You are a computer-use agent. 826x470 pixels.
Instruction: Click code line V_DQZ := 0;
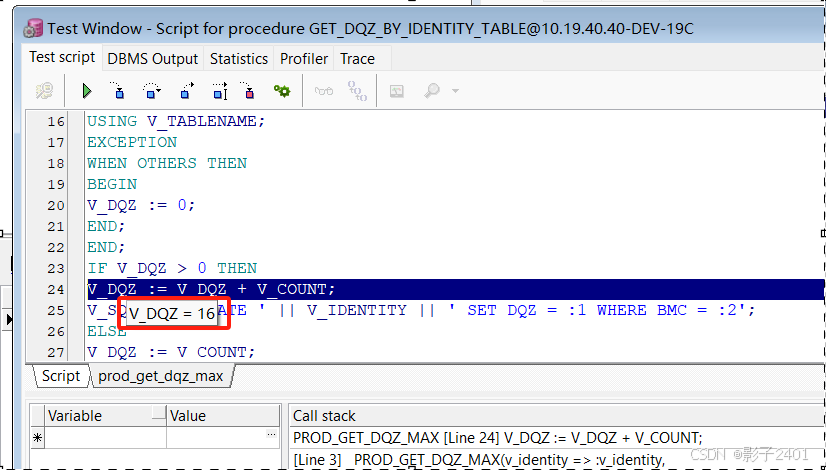pyautogui.click(x=141, y=205)
